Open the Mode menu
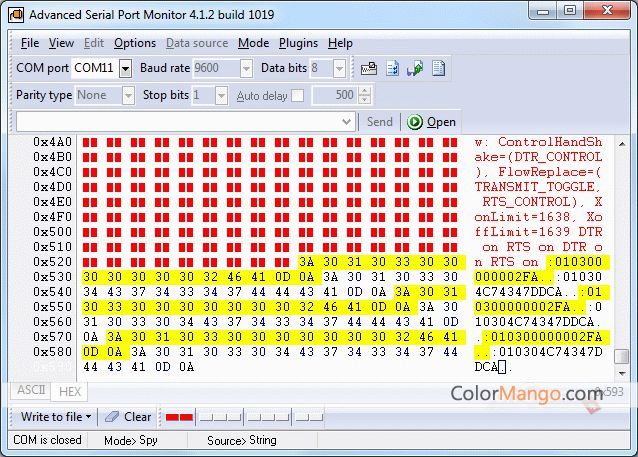Image resolution: width=638 pixels, height=457 pixels. coord(253,43)
